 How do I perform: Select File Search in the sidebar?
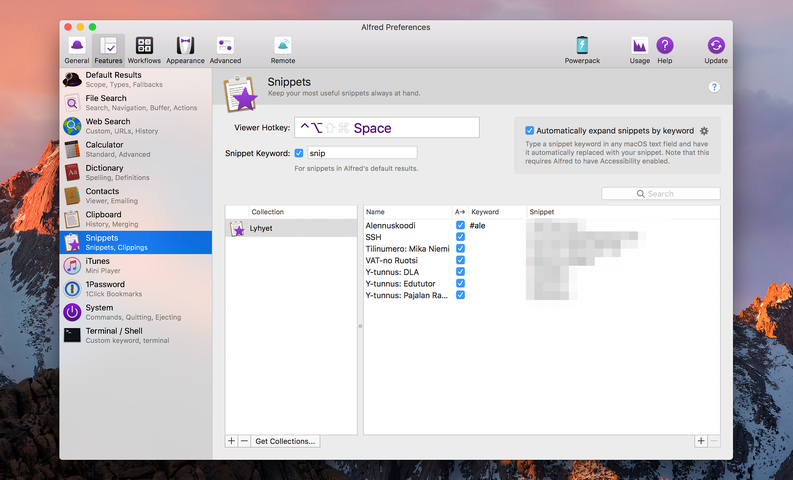click(136, 103)
